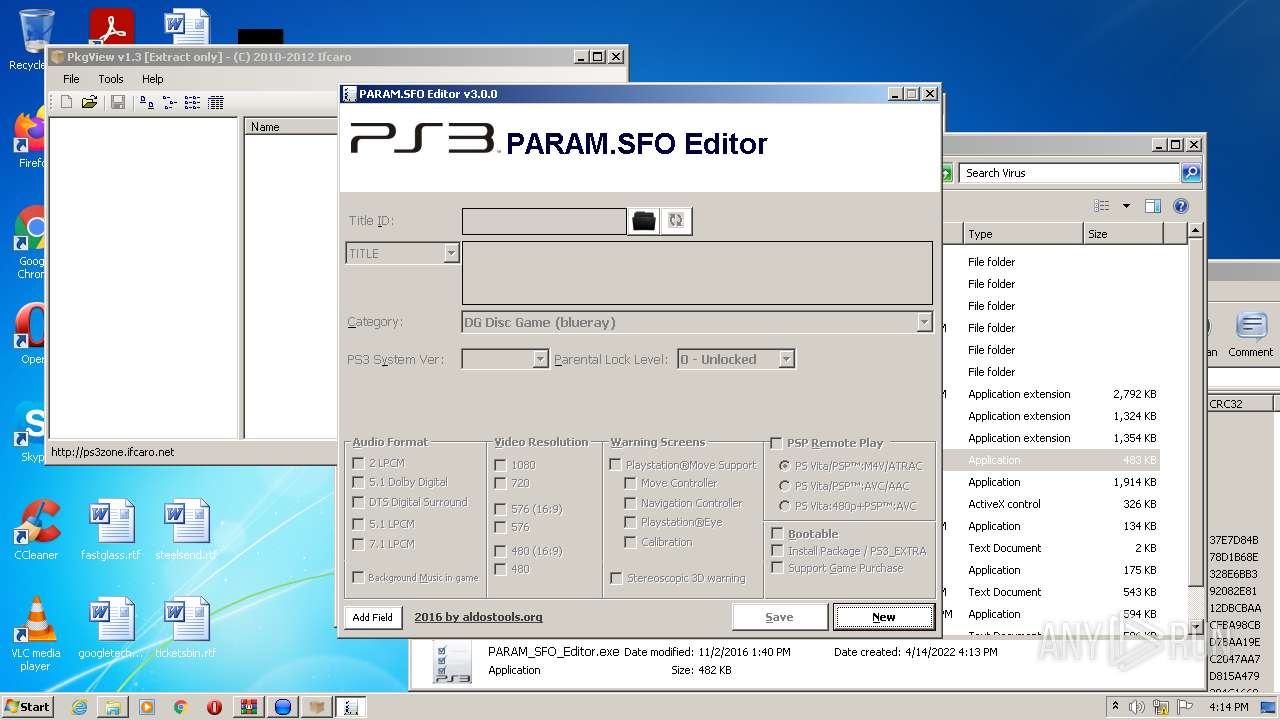Open PARAM.SFO file using the folder icon
Viewport: 1280px width, 720px height.
click(644, 221)
